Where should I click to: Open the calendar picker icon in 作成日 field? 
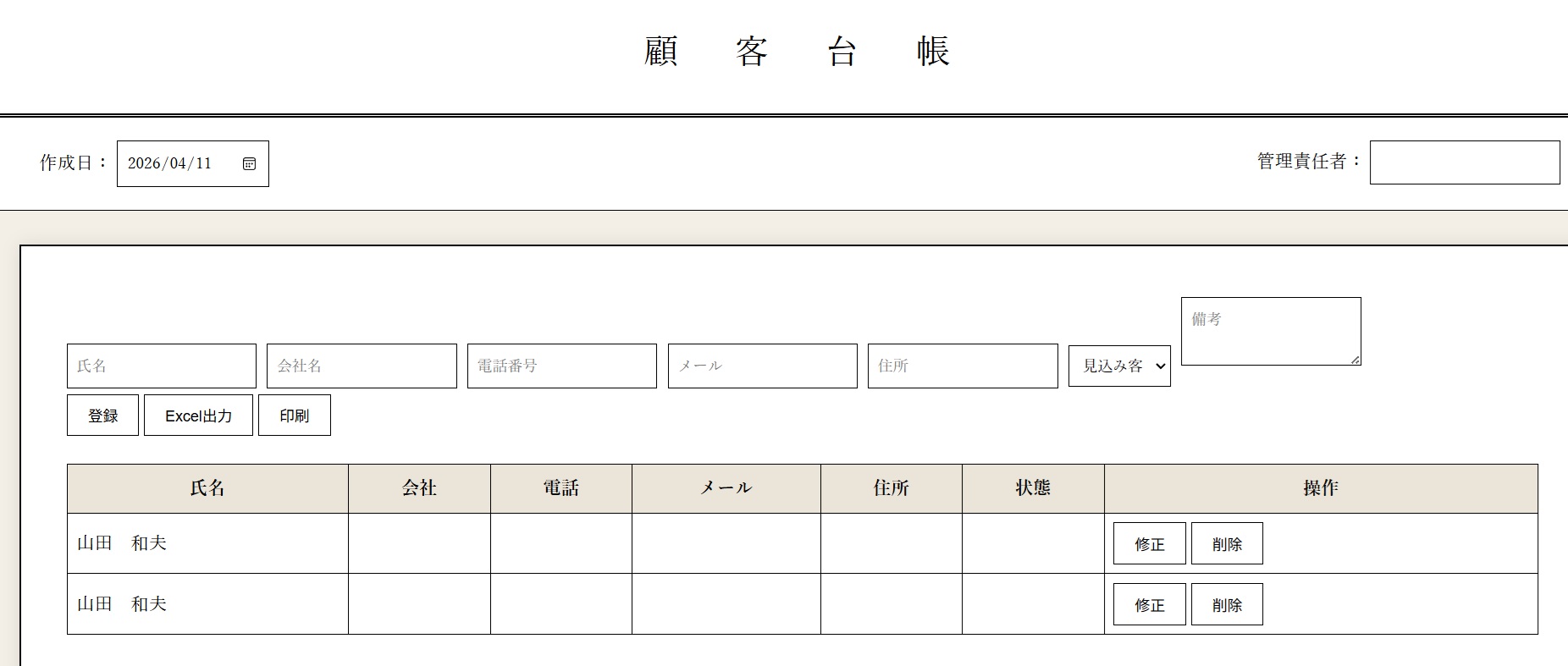coord(249,163)
